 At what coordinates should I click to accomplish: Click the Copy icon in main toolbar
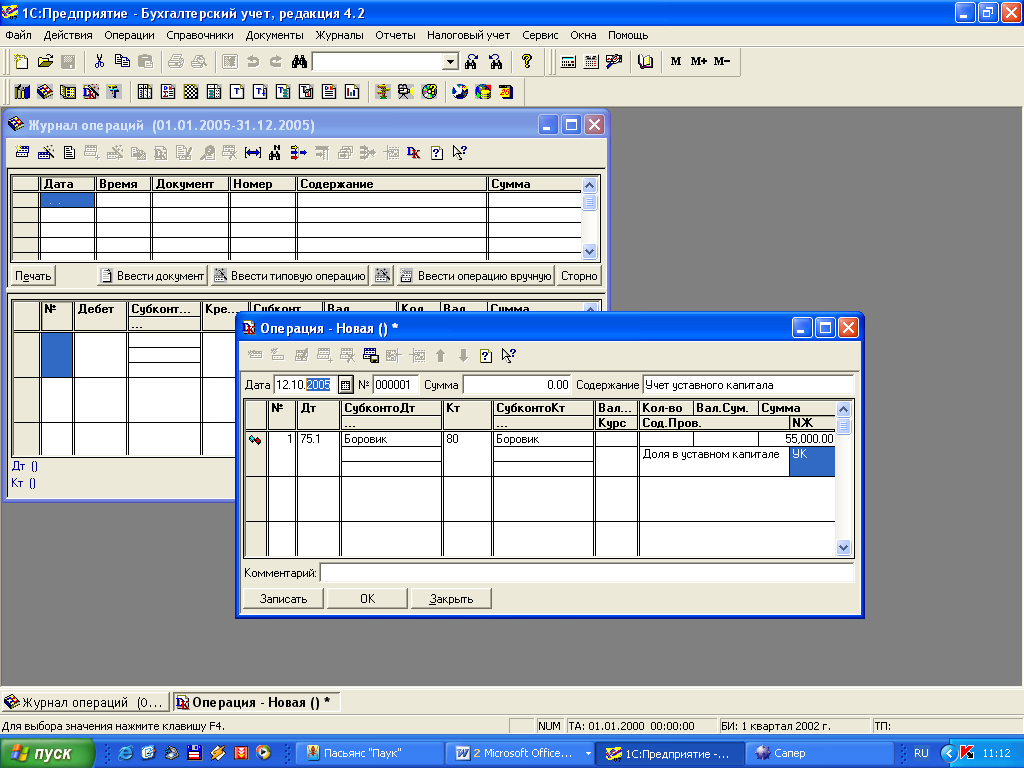coord(122,61)
